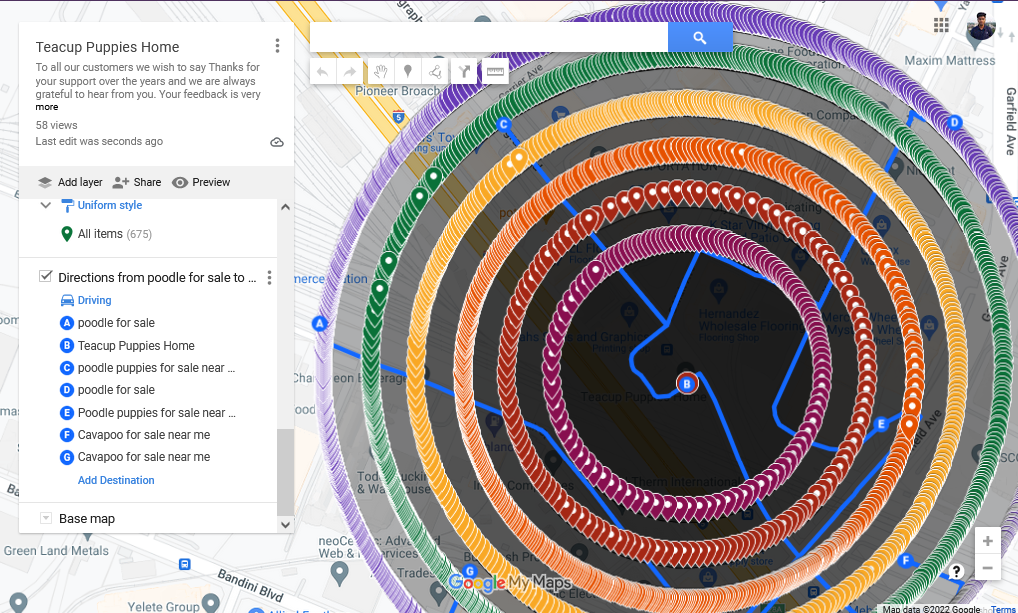Click Add layer
Viewport: 1018px width, 613px height.
(x=70, y=182)
